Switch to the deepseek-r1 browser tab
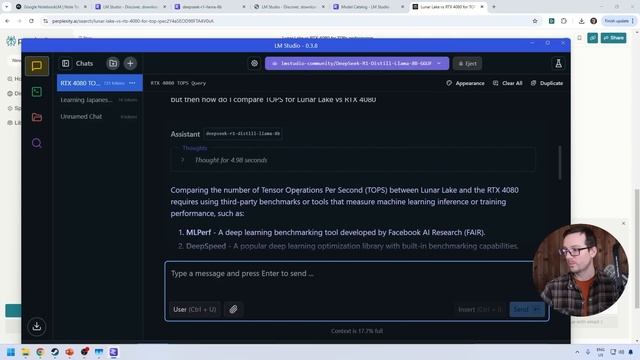Screen dimensions: 640x360 209,7
